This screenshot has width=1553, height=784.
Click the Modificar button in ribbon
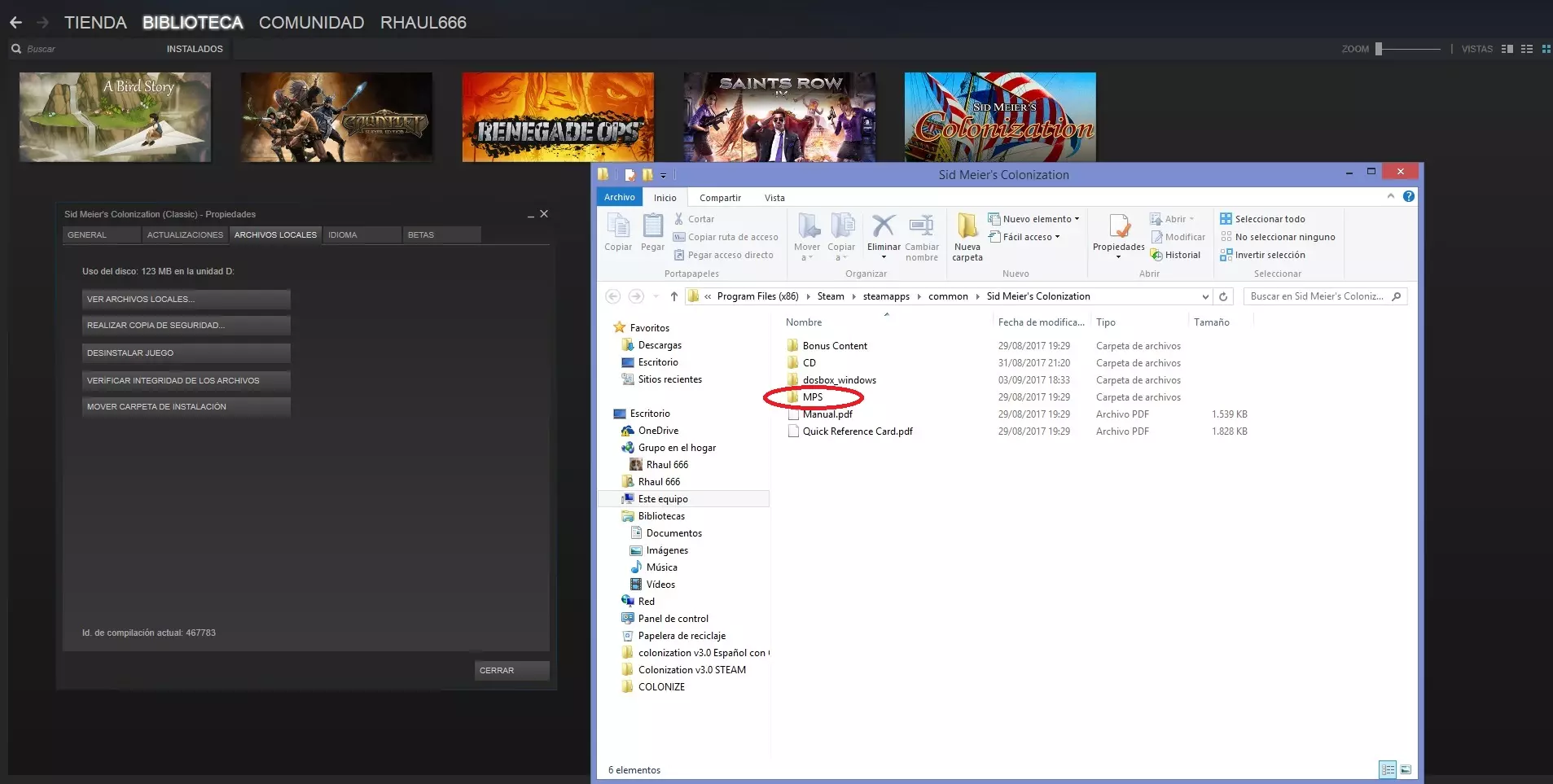(x=1178, y=237)
